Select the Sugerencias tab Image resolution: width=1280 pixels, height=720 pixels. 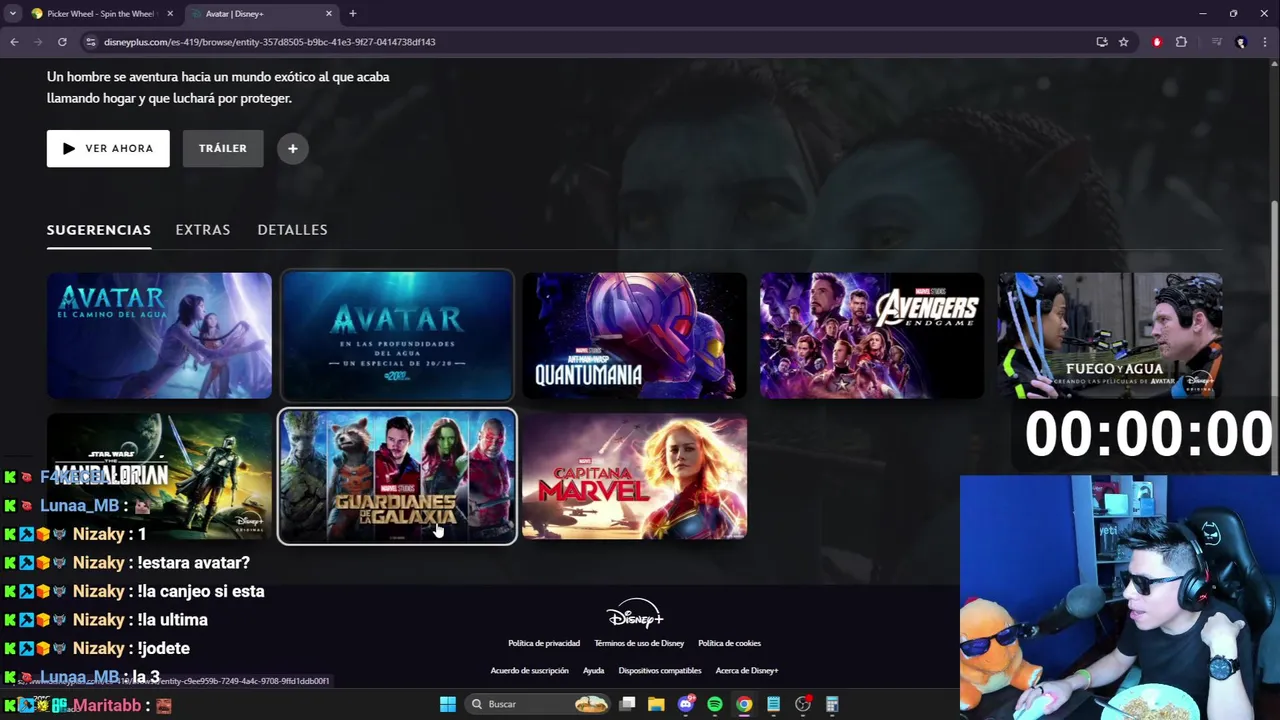99,230
